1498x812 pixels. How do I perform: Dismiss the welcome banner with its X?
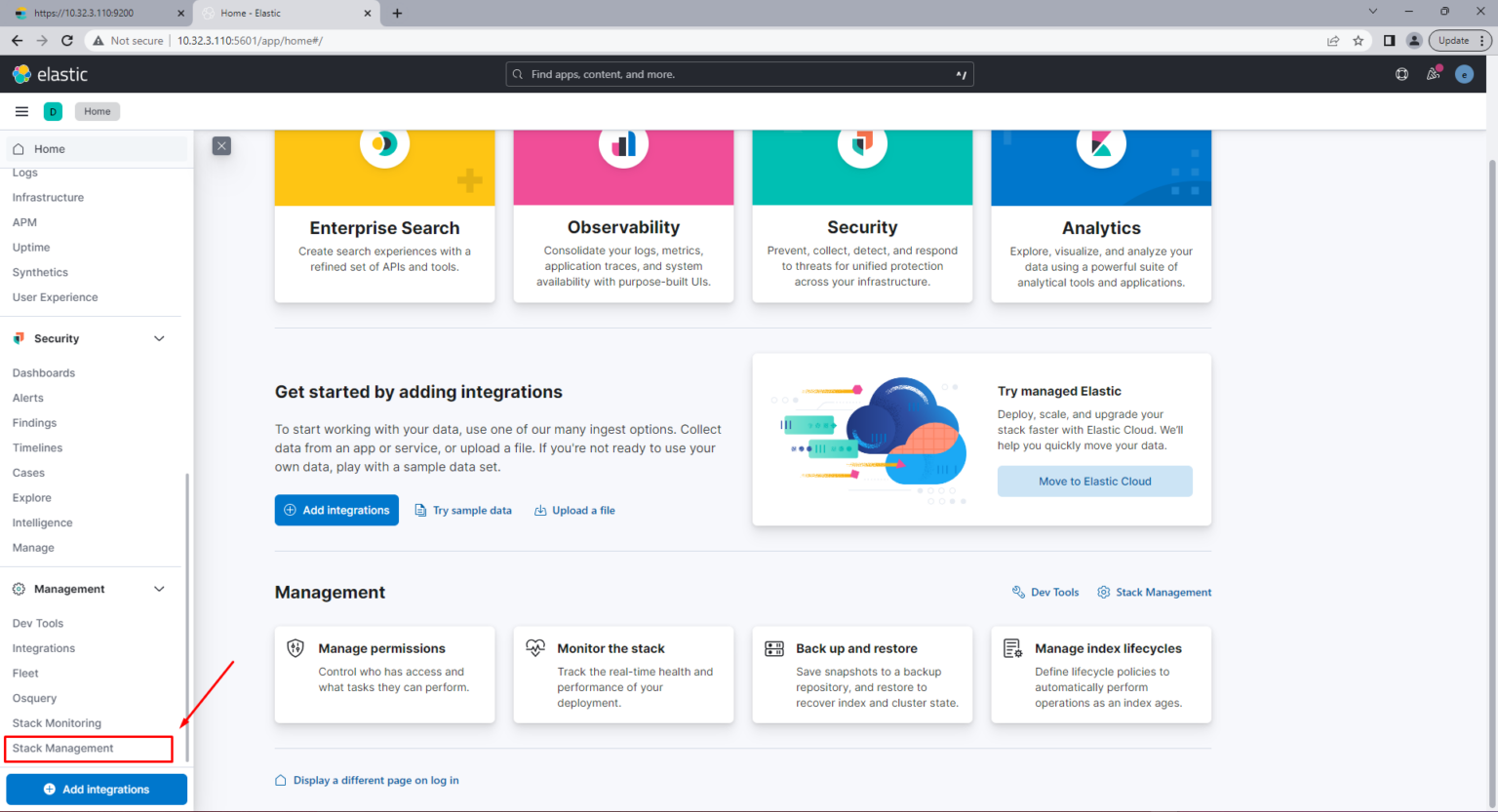221,145
